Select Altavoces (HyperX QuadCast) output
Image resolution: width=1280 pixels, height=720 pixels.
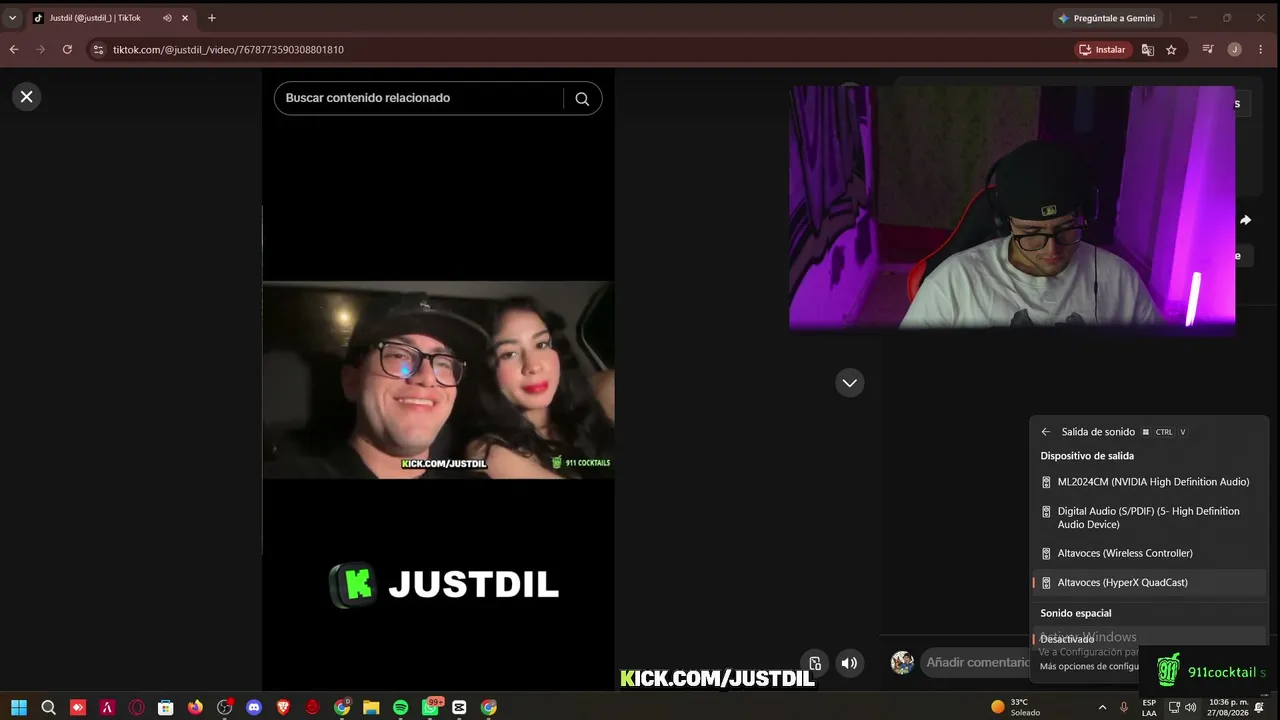(1150, 582)
